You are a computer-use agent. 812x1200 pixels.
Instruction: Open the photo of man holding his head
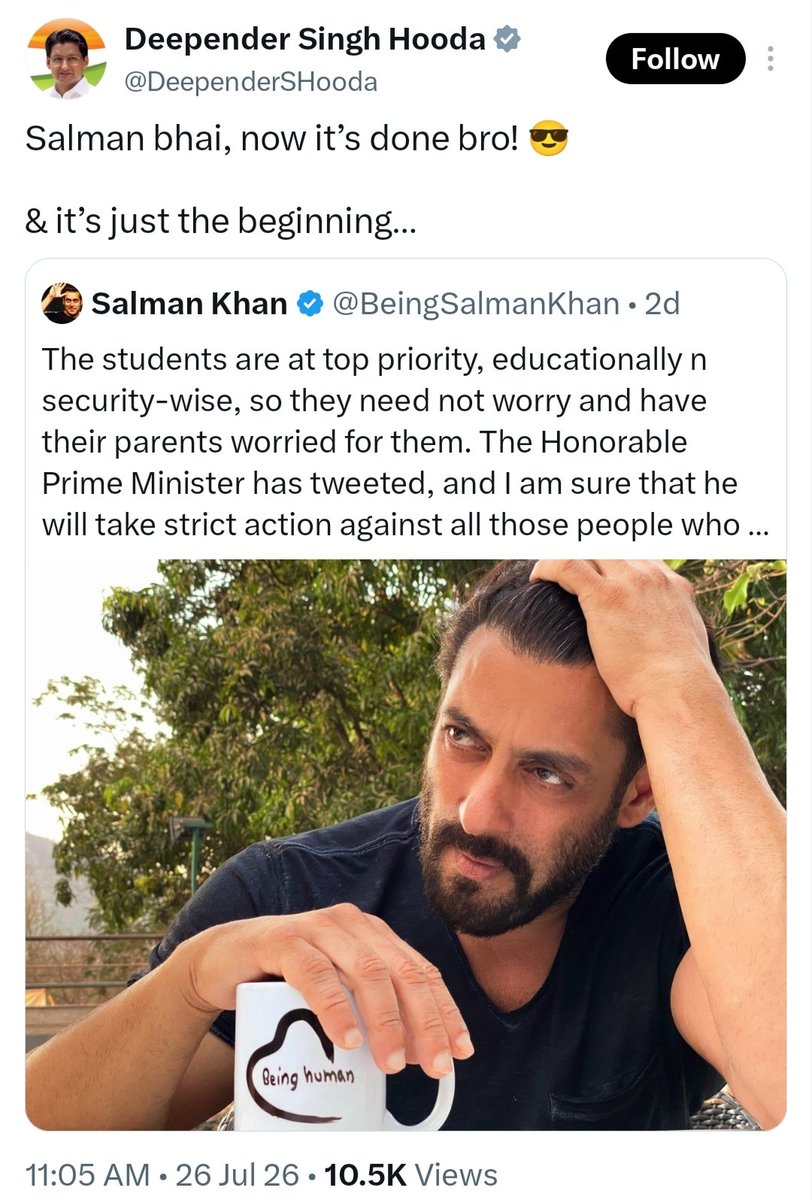[406, 845]
